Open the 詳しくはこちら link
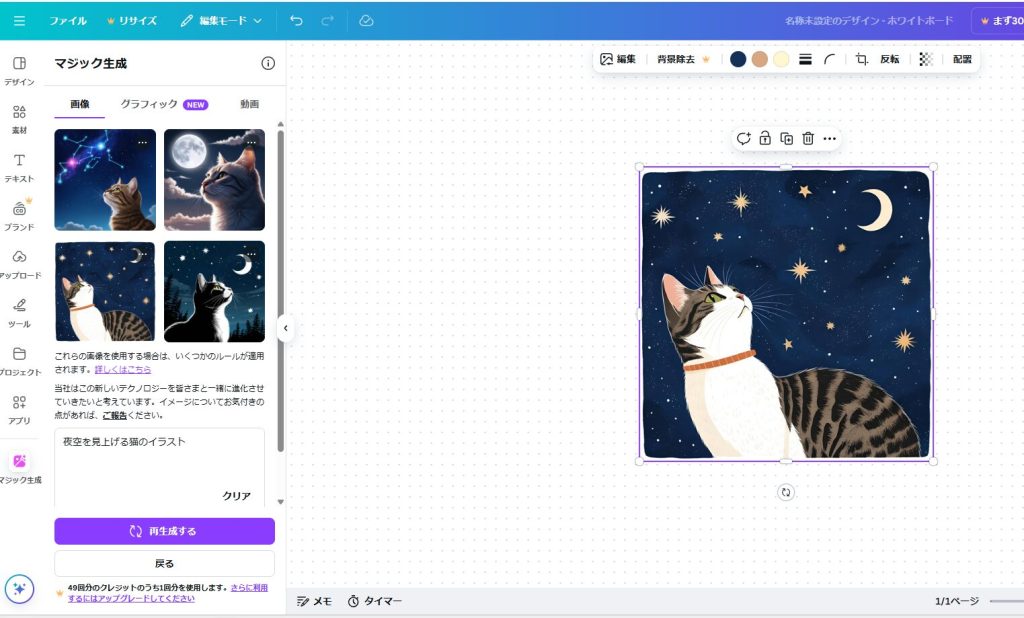Viewport: 1024px width, 618px height. (123, 369)
